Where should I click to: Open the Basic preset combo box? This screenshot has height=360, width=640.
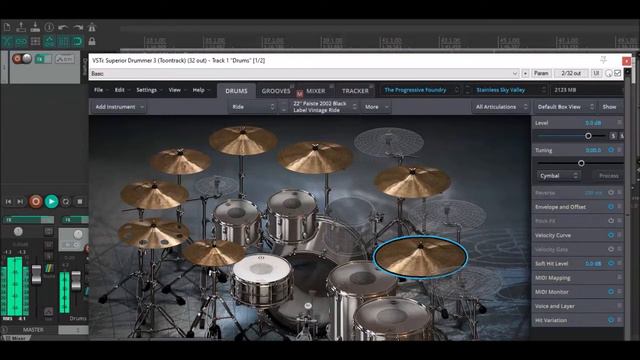(304, 73)
